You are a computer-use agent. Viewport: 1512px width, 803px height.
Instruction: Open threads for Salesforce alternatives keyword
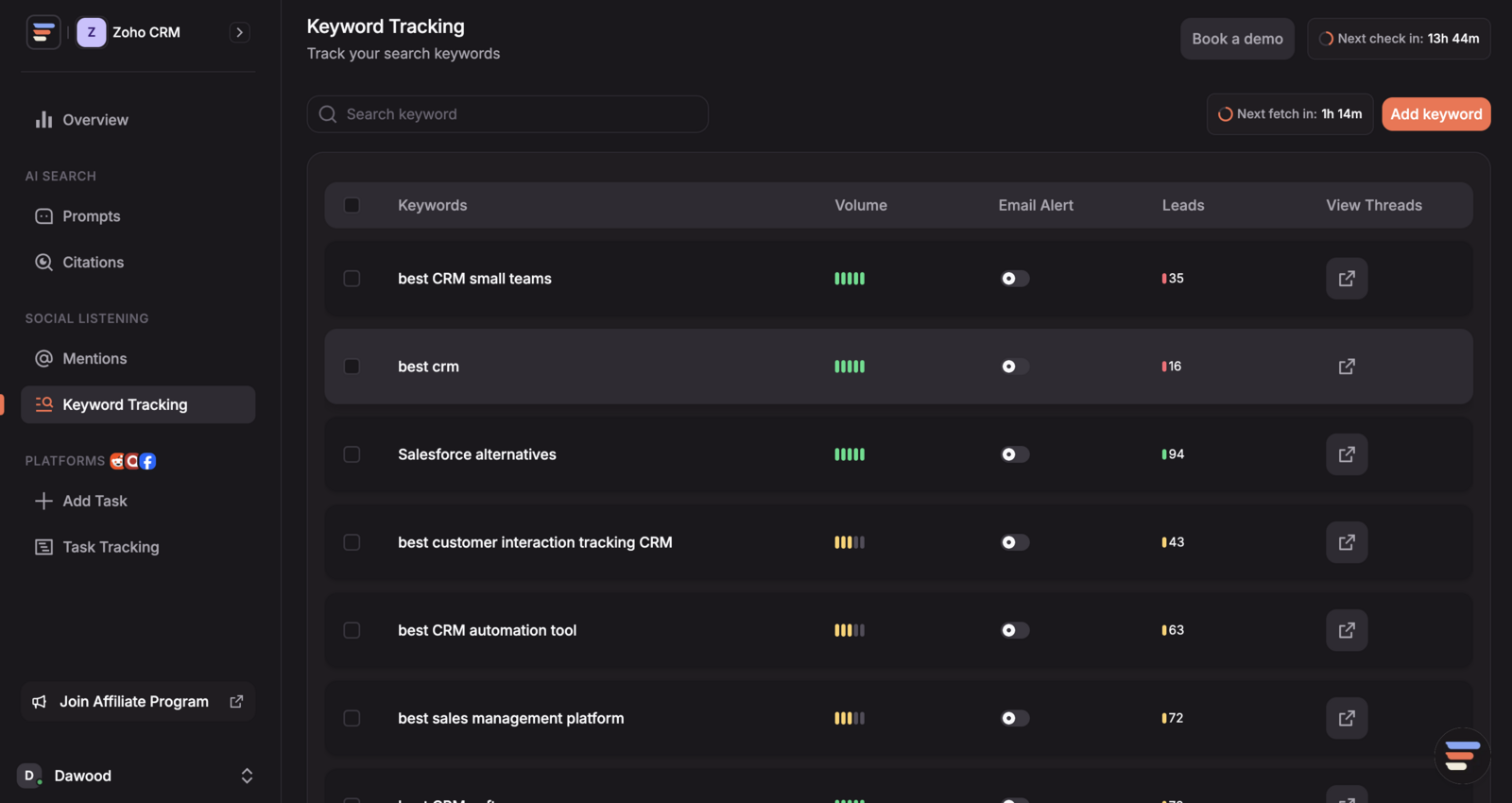[x=1347, y=454]
